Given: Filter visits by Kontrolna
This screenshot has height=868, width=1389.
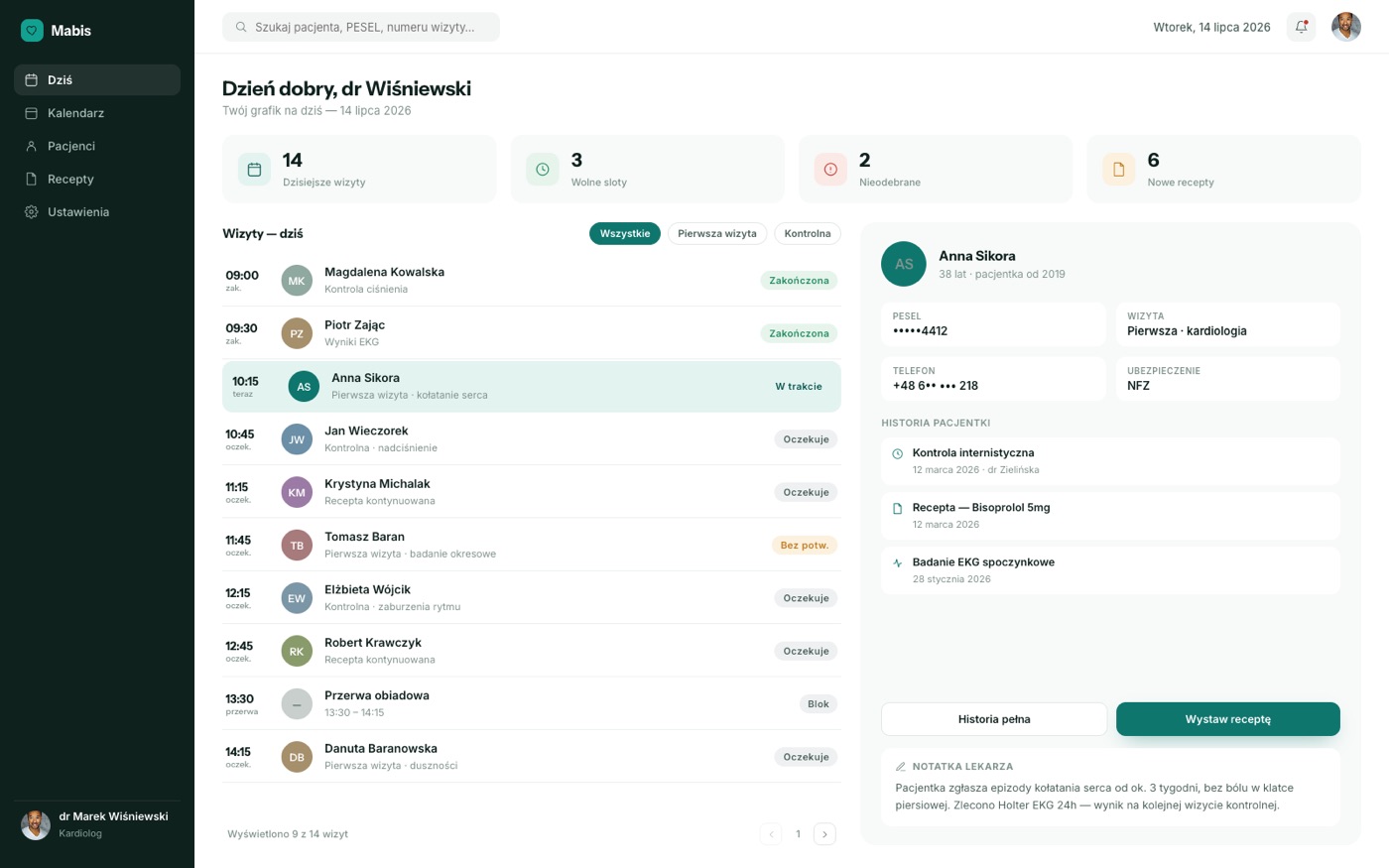Looking at the screenshot, I should 808,234.
